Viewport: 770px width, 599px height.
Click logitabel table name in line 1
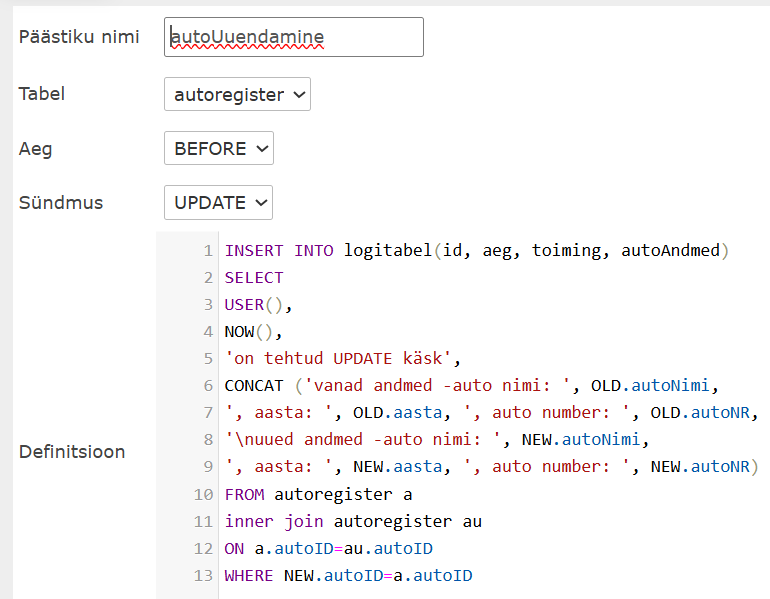388,251
